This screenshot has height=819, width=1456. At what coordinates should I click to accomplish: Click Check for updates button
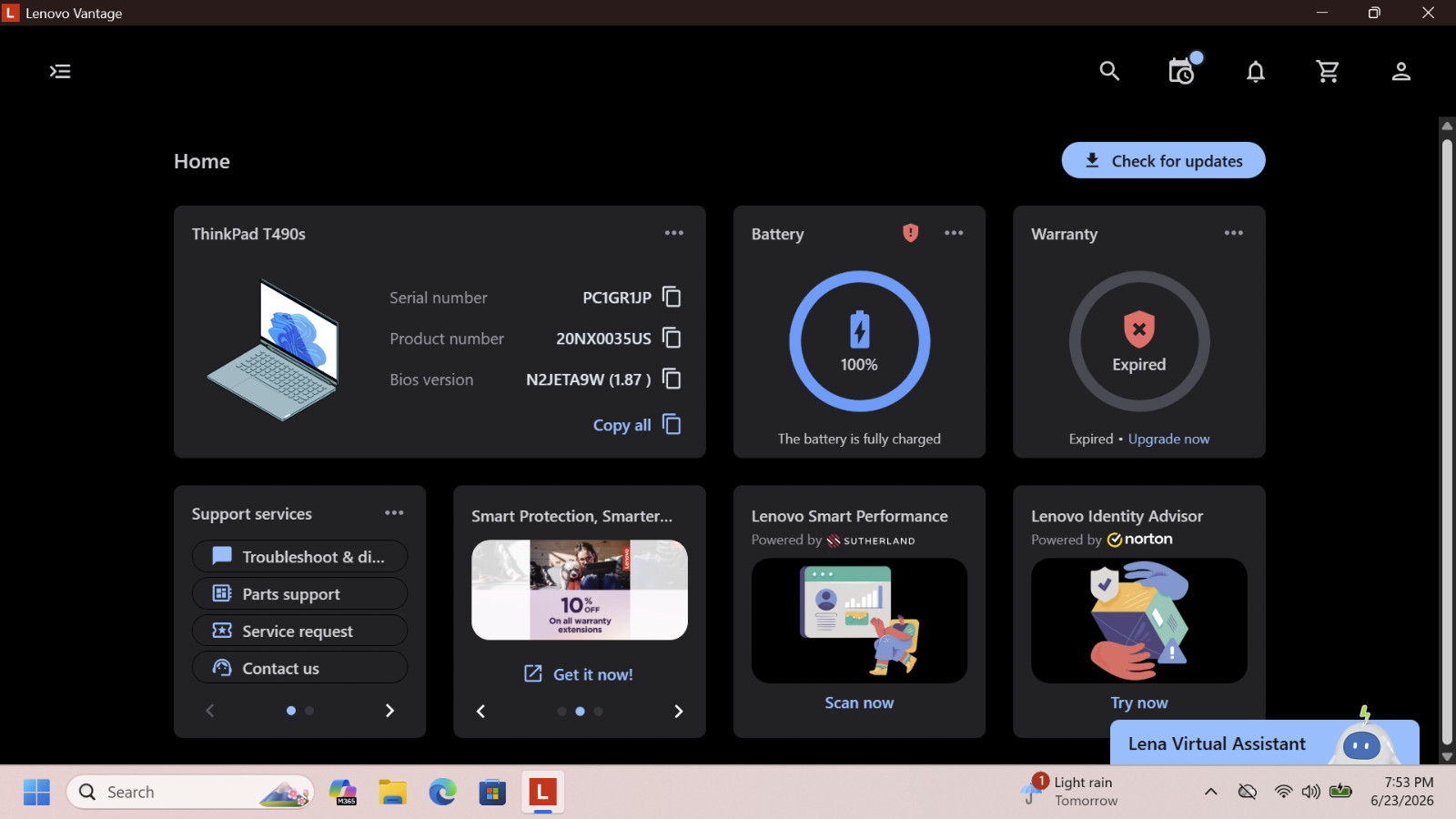coord(1163,160)
